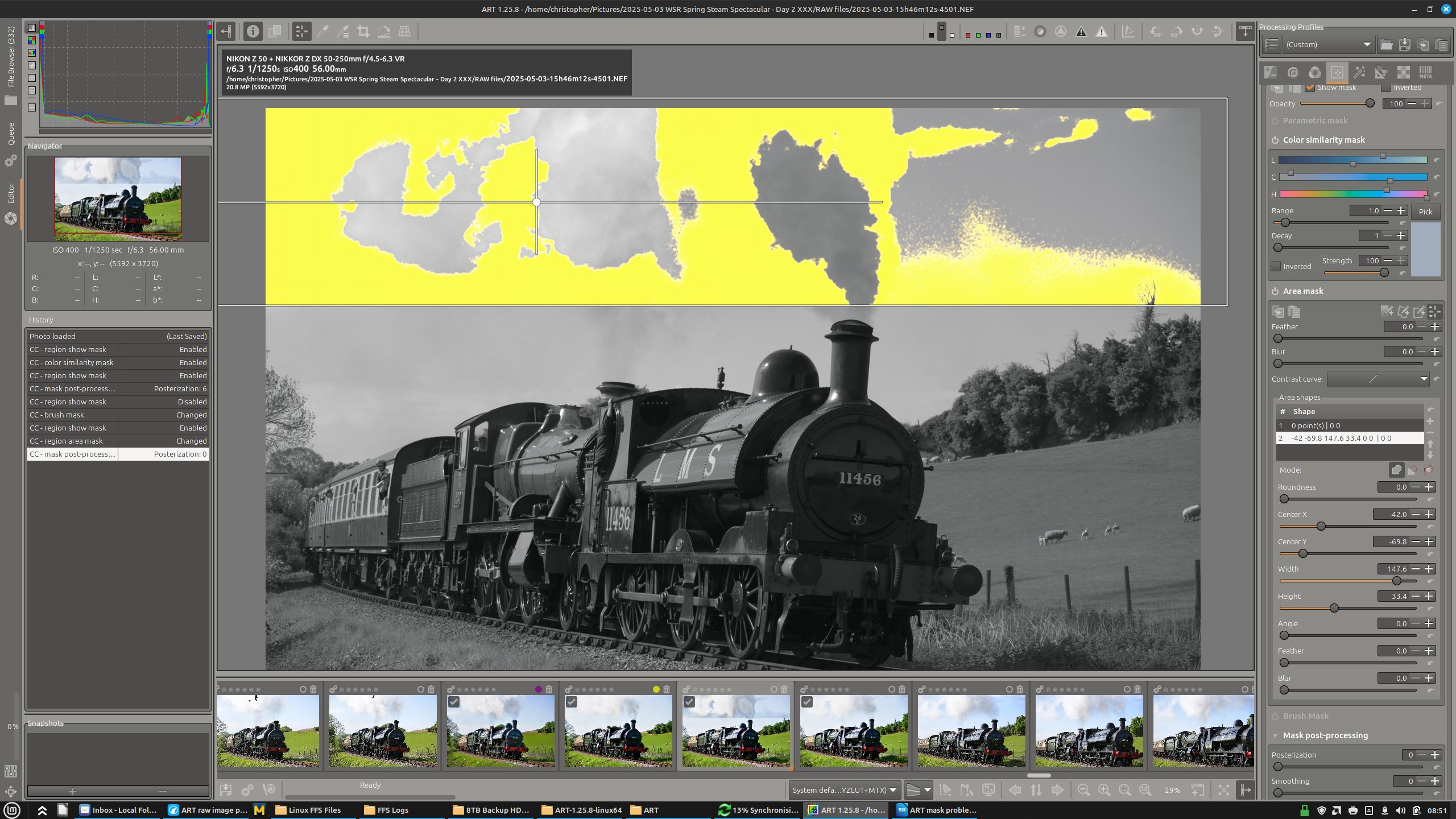Toggle the left panel visibility icon

coord(226,31)
